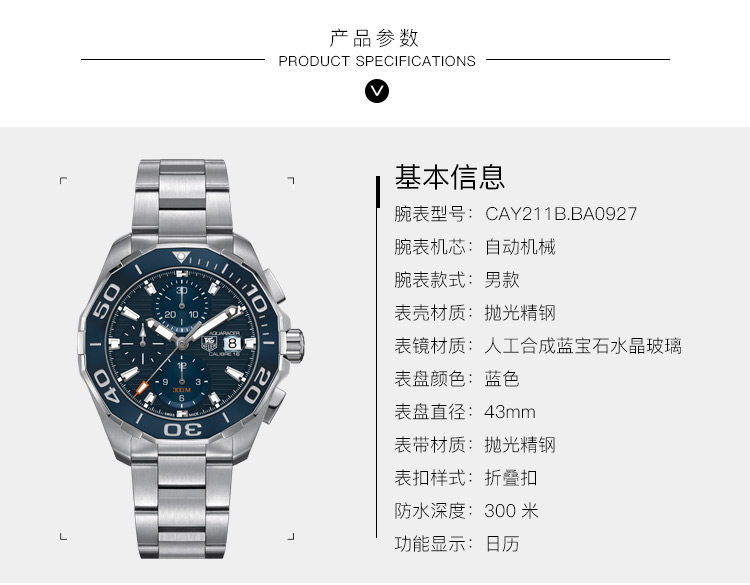
Task: Click the bezel triangle marker at top
Action: [x=181, y=256]
